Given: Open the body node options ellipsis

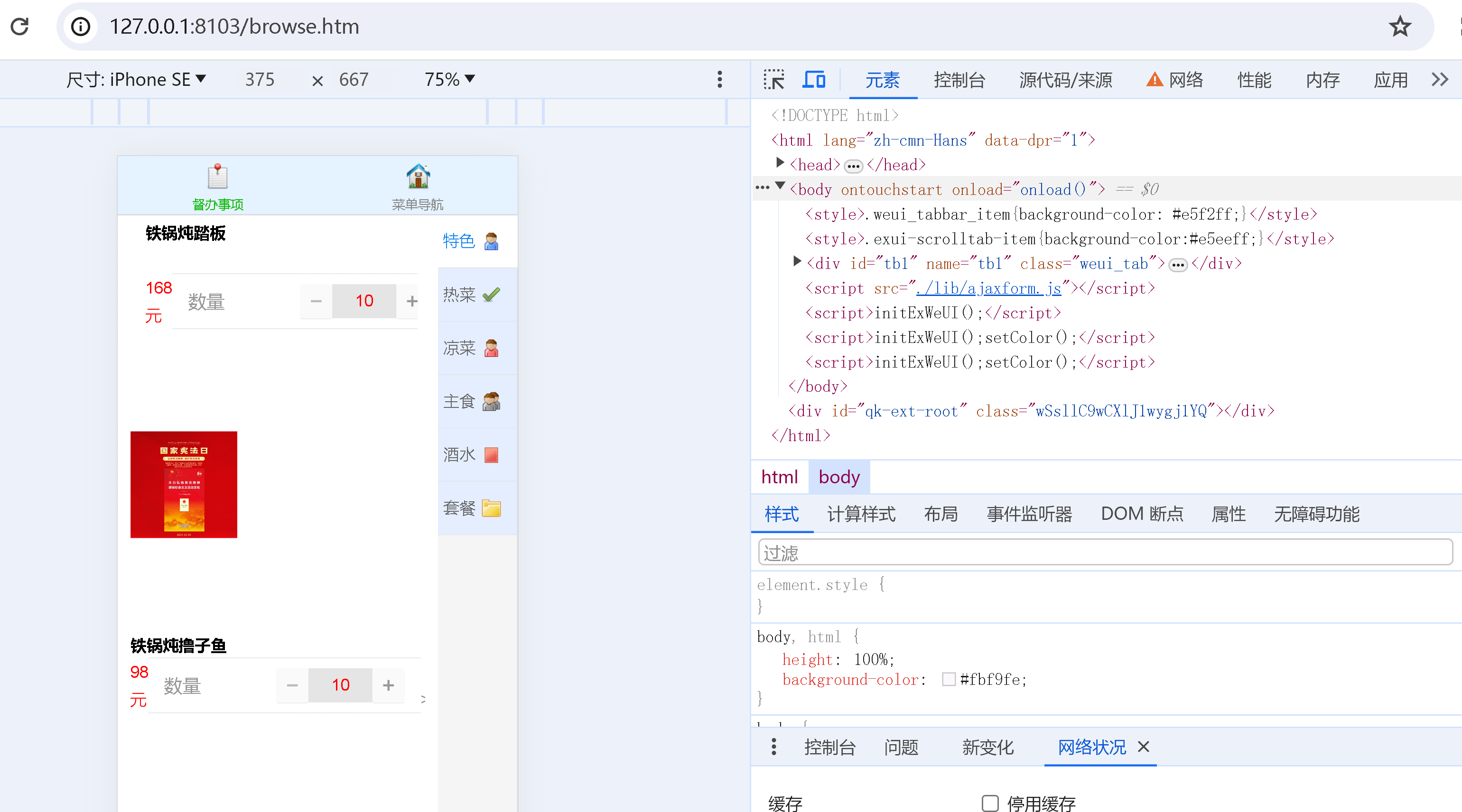Looking at the screenshot, I should click(762, 187).
